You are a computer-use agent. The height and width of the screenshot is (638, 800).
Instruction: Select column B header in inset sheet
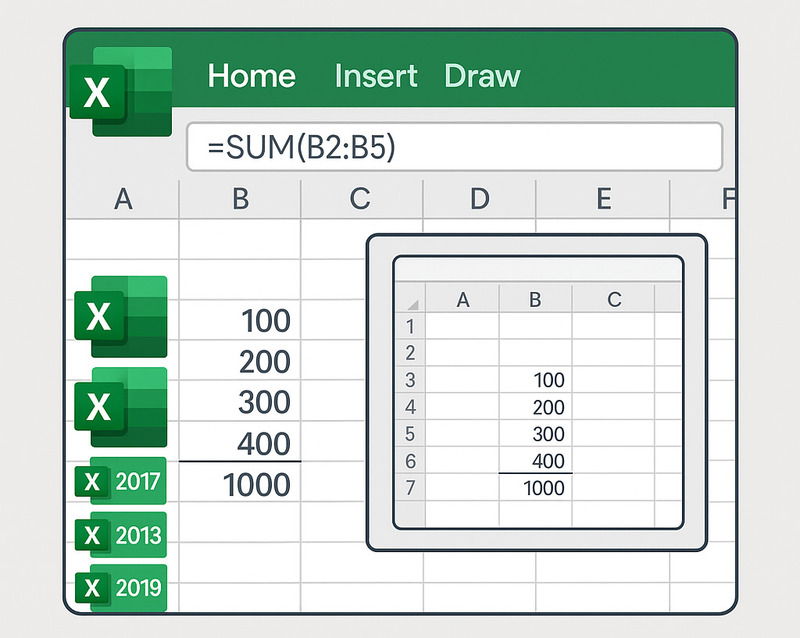tap(535, 300)
